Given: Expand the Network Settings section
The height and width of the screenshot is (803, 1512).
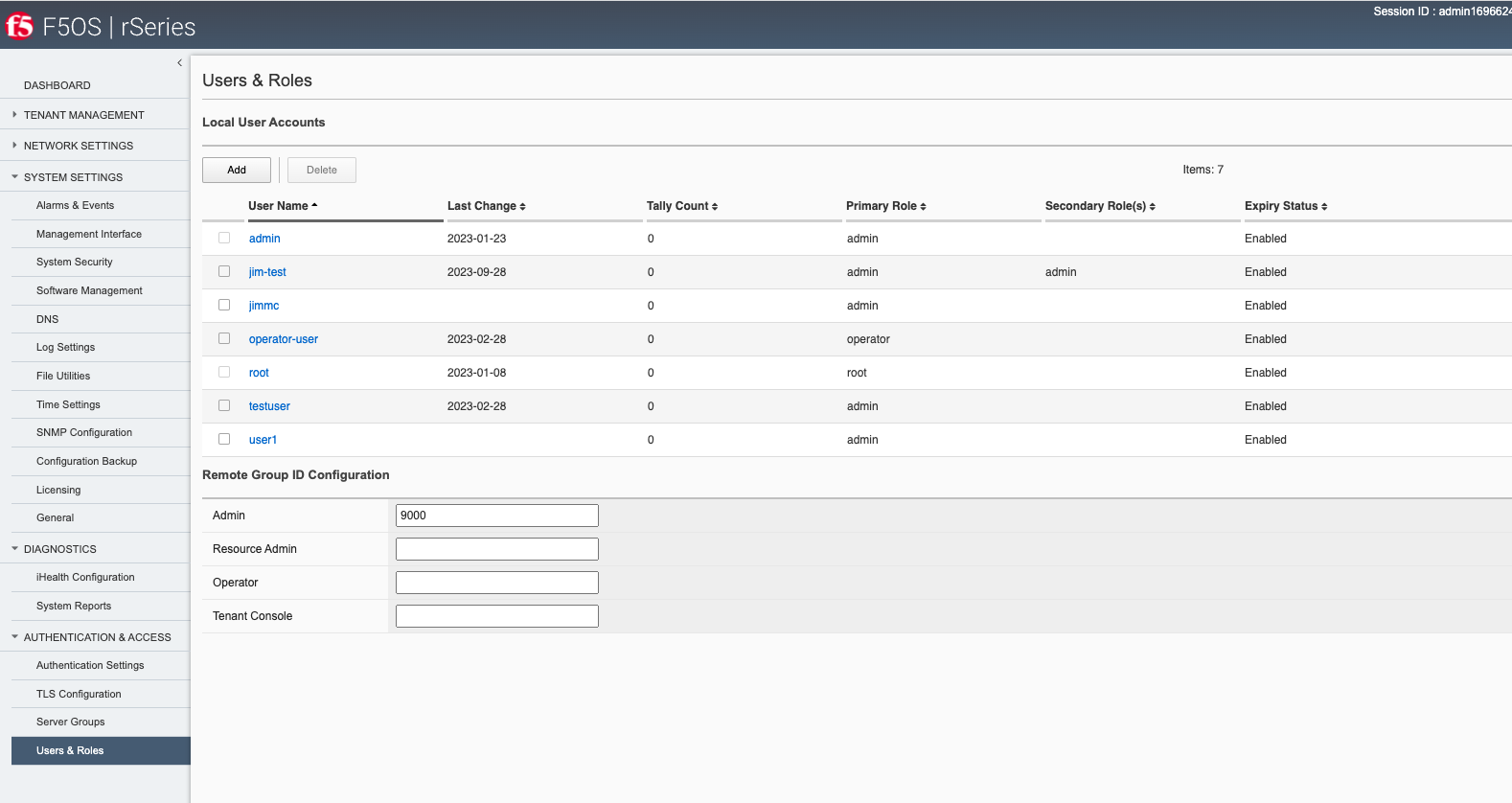Looking at the screenshot, I should tap(14, 146).
